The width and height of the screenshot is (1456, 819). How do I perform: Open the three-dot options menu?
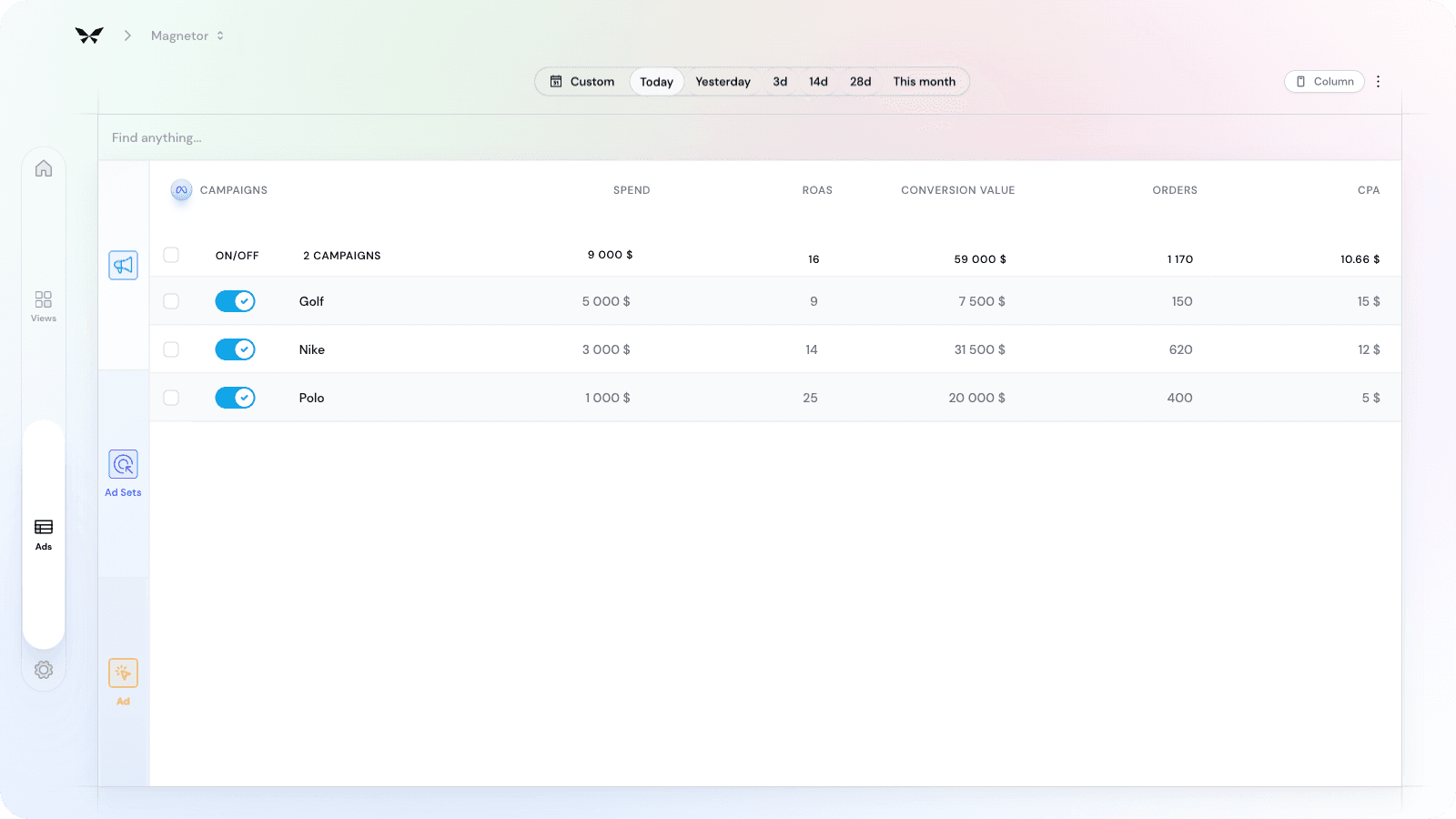click(1379, 81)
